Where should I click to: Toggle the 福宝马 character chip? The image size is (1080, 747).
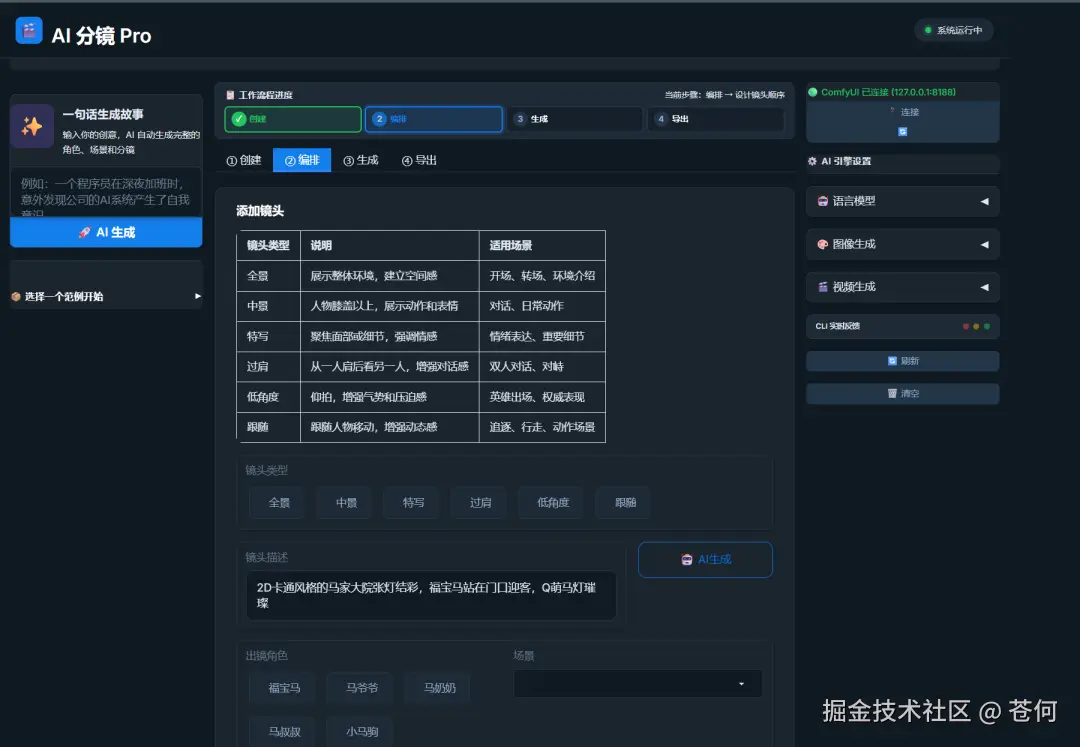(282, 688)
